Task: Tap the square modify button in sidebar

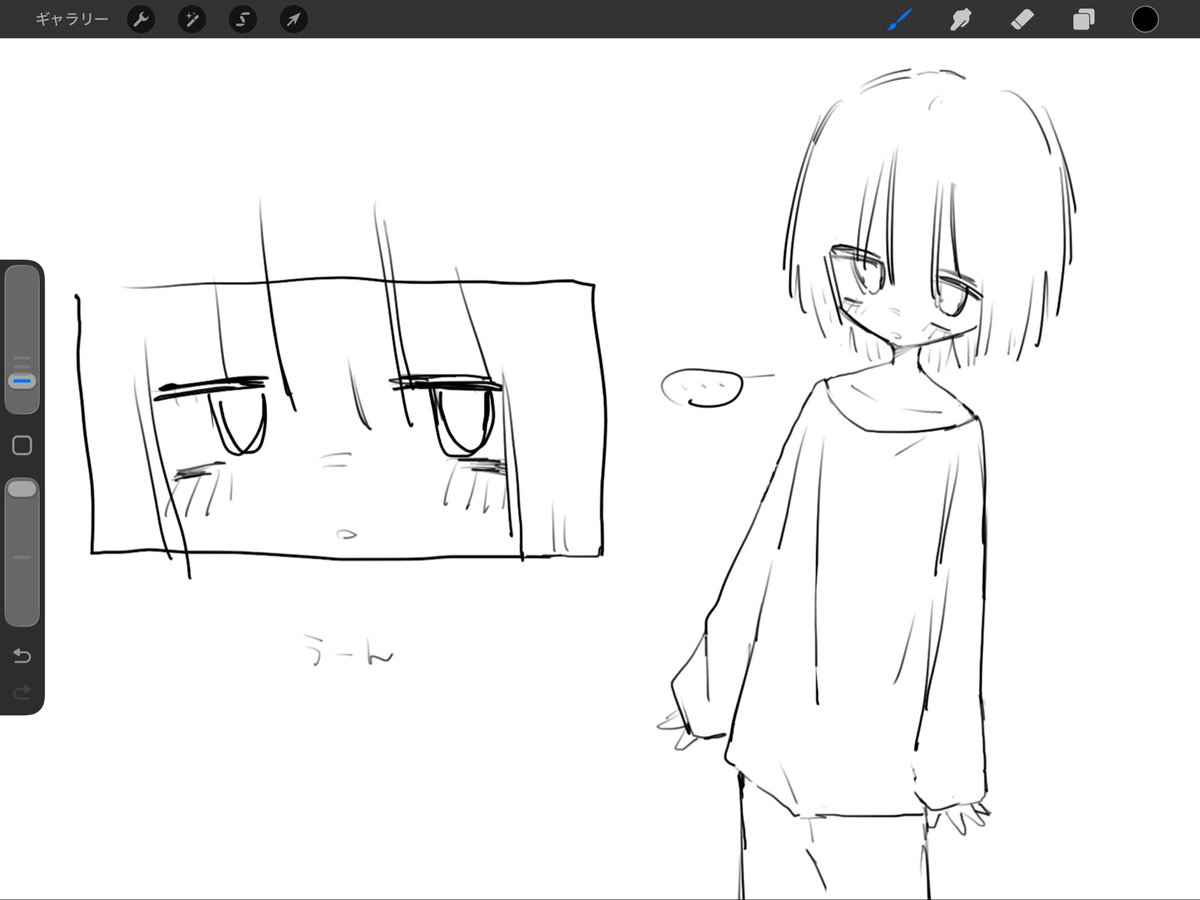Action: (x=22, y=446)
